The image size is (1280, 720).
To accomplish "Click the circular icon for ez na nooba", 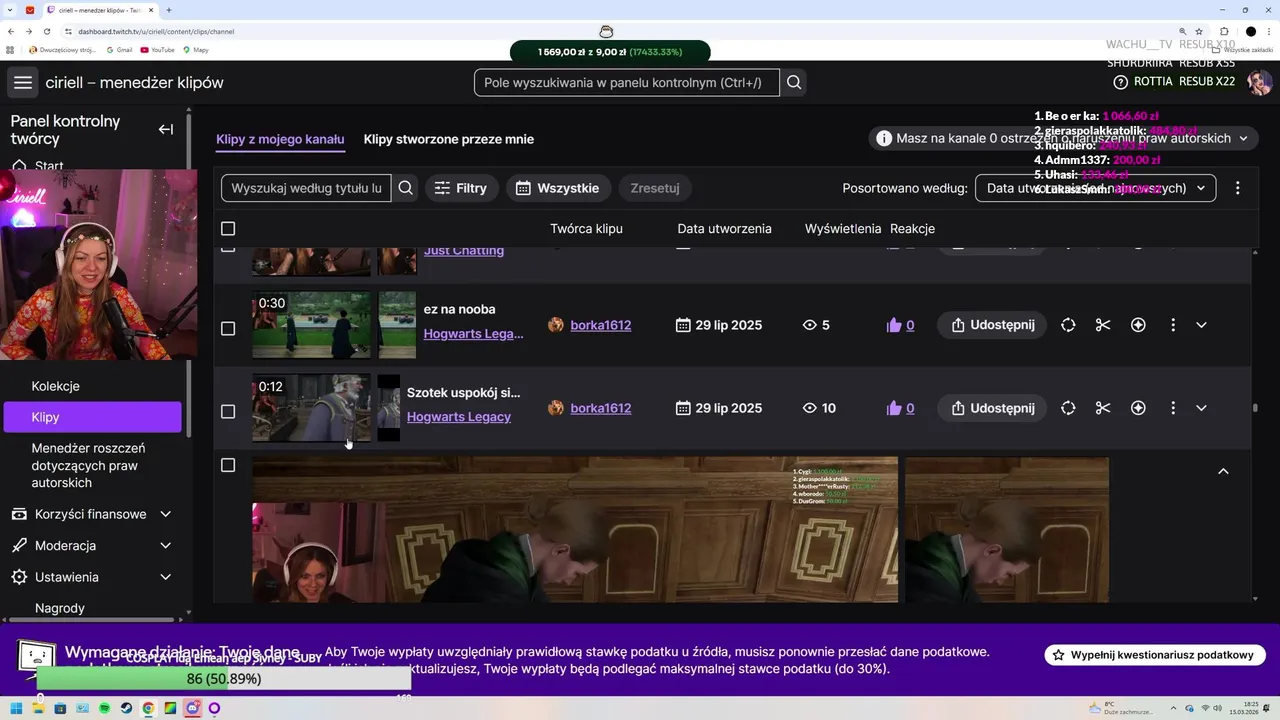I will [x=1068, y=325].
